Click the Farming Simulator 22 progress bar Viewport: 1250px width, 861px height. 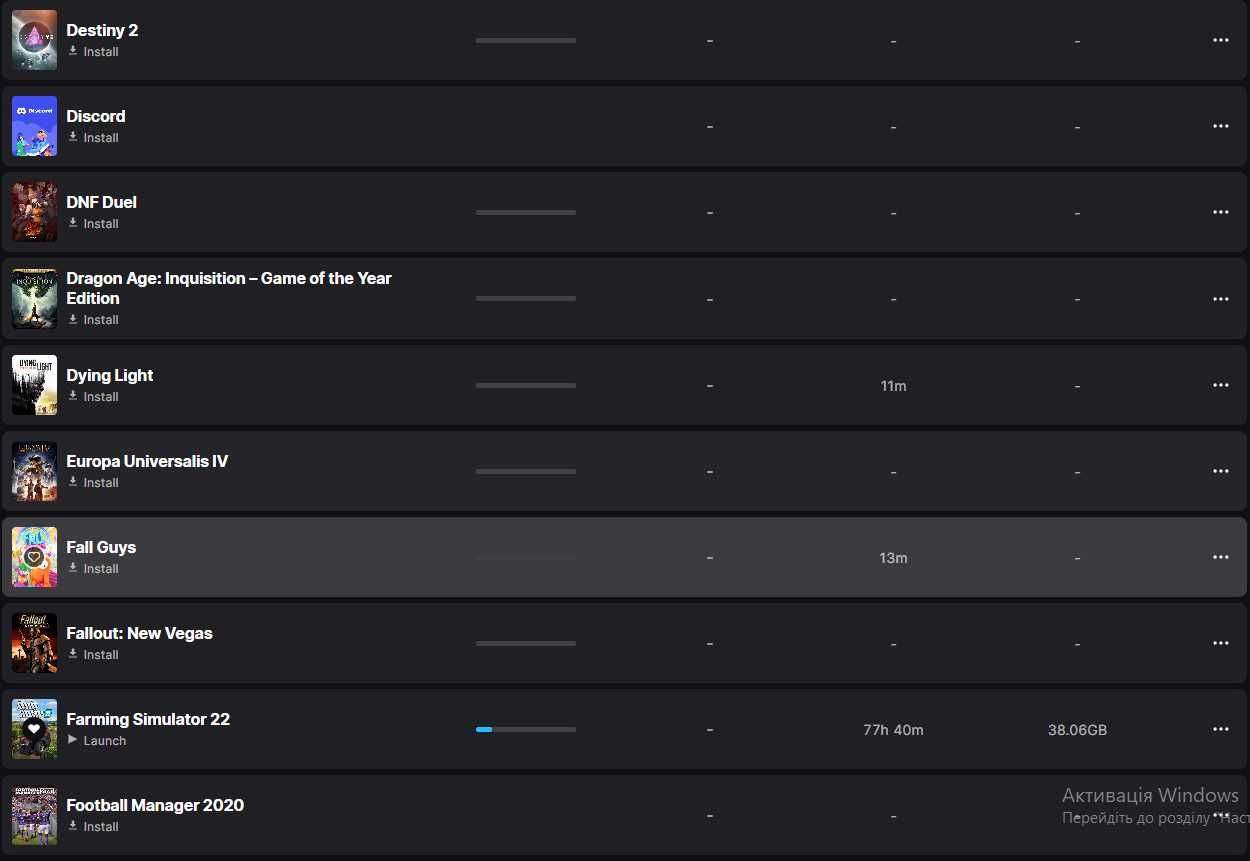point(526,730)
